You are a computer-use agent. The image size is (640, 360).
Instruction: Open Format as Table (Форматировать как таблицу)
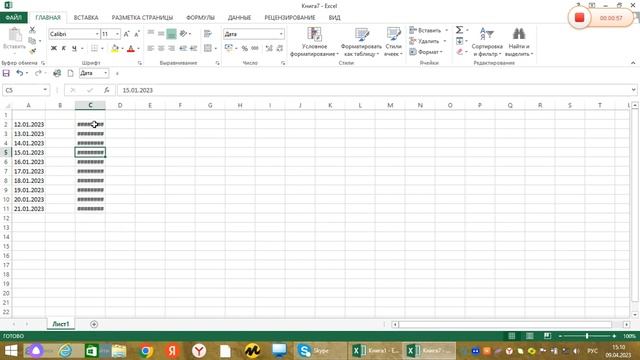361,42
